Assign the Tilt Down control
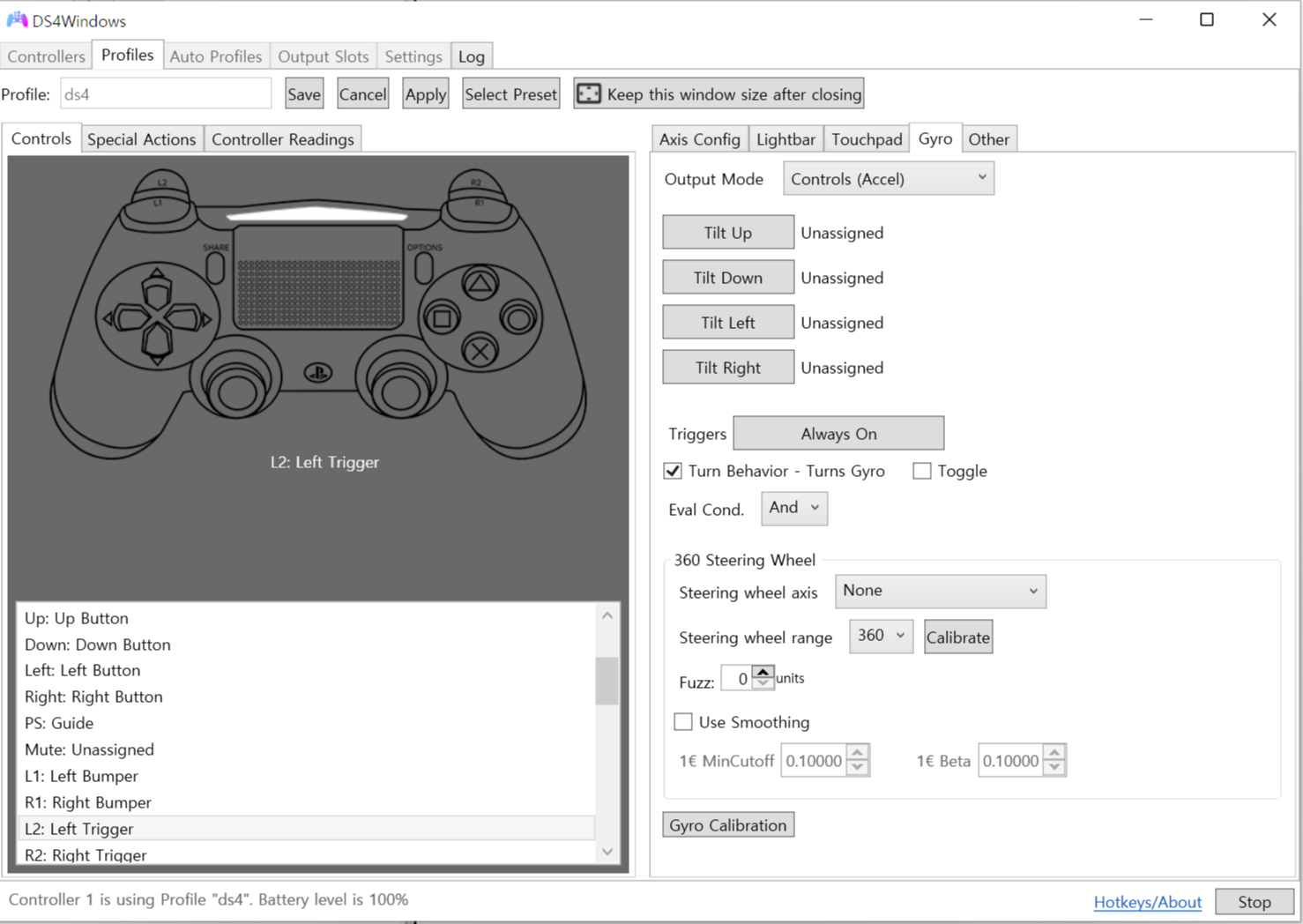The height and width of the screenshot is (924, 1303). click(728, 278)
